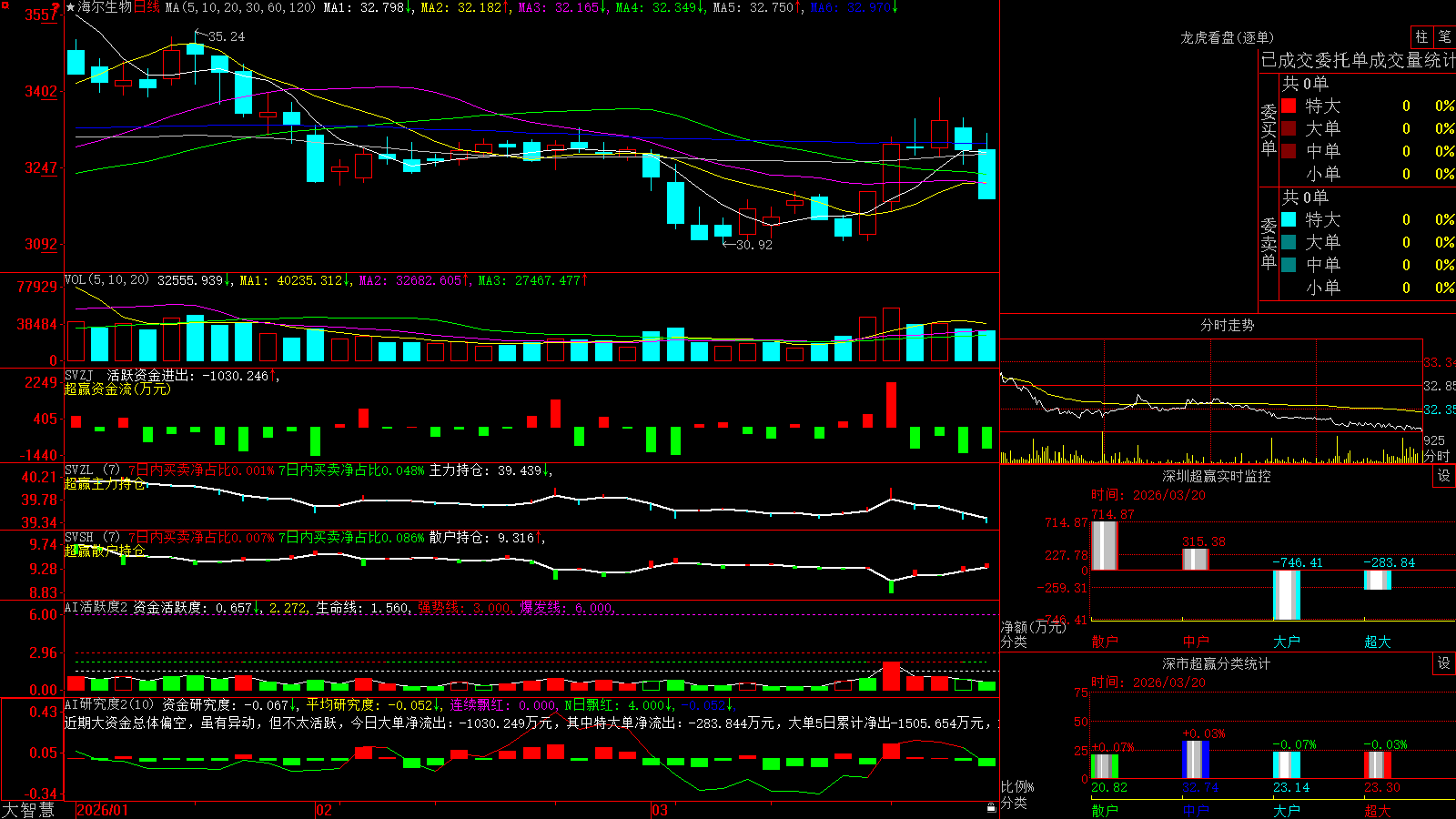The height and width of the screenshot is (819, 1456).
Task: Click the dark red 中单 buy-order swatch
Action: coord(1289,151)
